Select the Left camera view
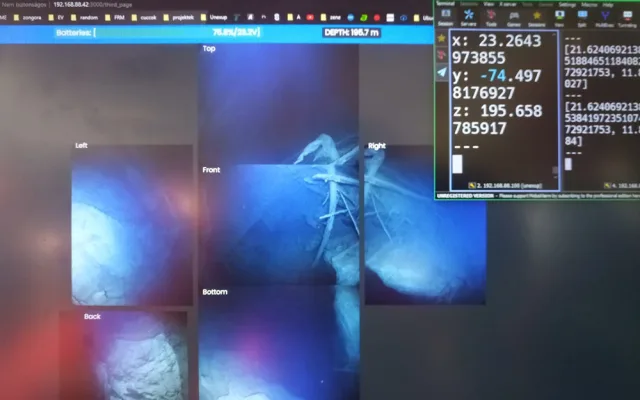 [132, 225]
